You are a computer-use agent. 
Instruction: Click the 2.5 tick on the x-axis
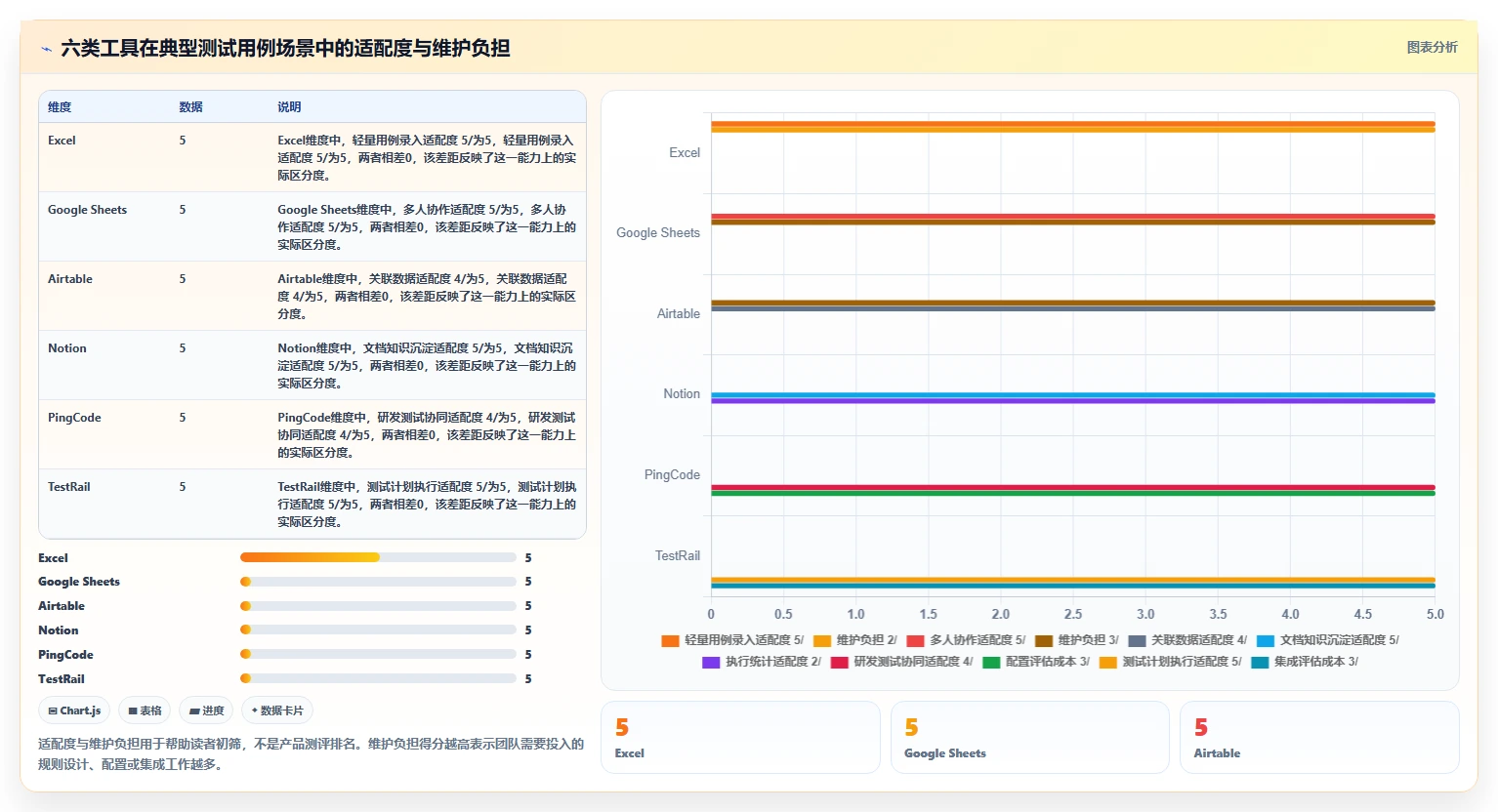click(x=1073, y=615)
